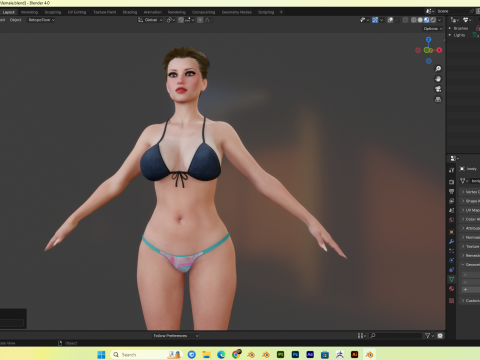Switch to Geometry Nodes workspace

tap(237, 12)
